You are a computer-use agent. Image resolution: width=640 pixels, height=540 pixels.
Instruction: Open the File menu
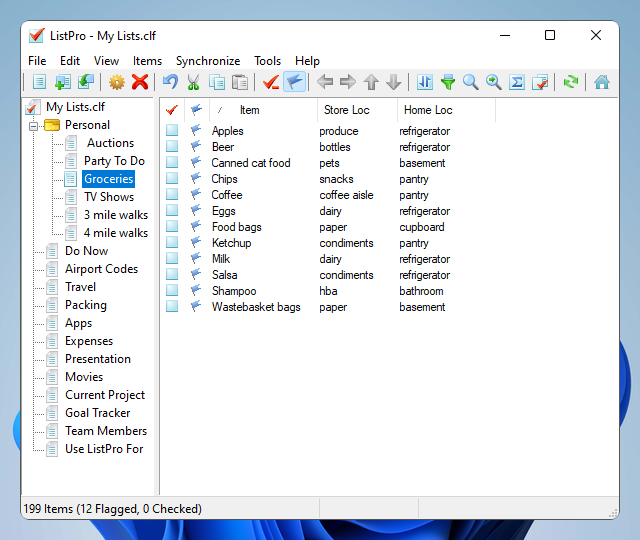37,61
